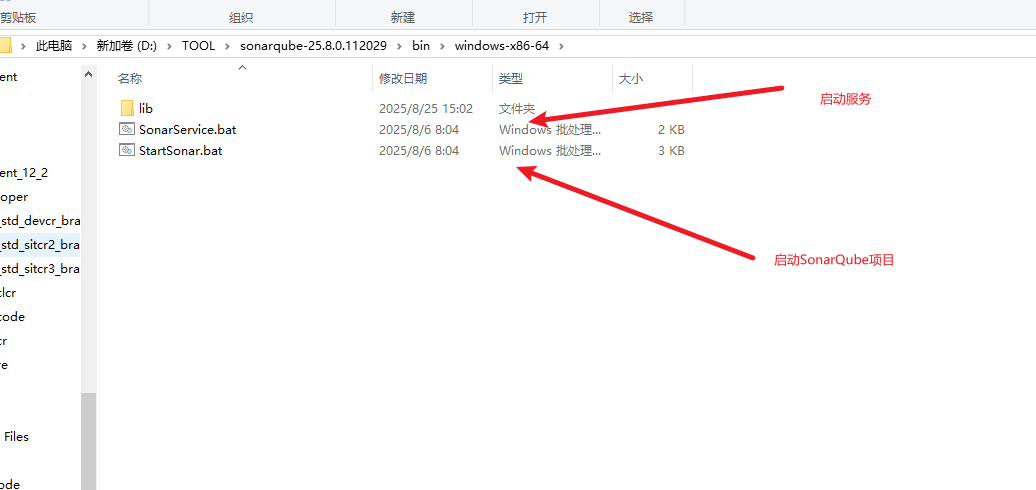The image size is (1036, 490).
Task: Select _std_devcr_bra item in navigation tree
Action: click(x=40, y=221)
